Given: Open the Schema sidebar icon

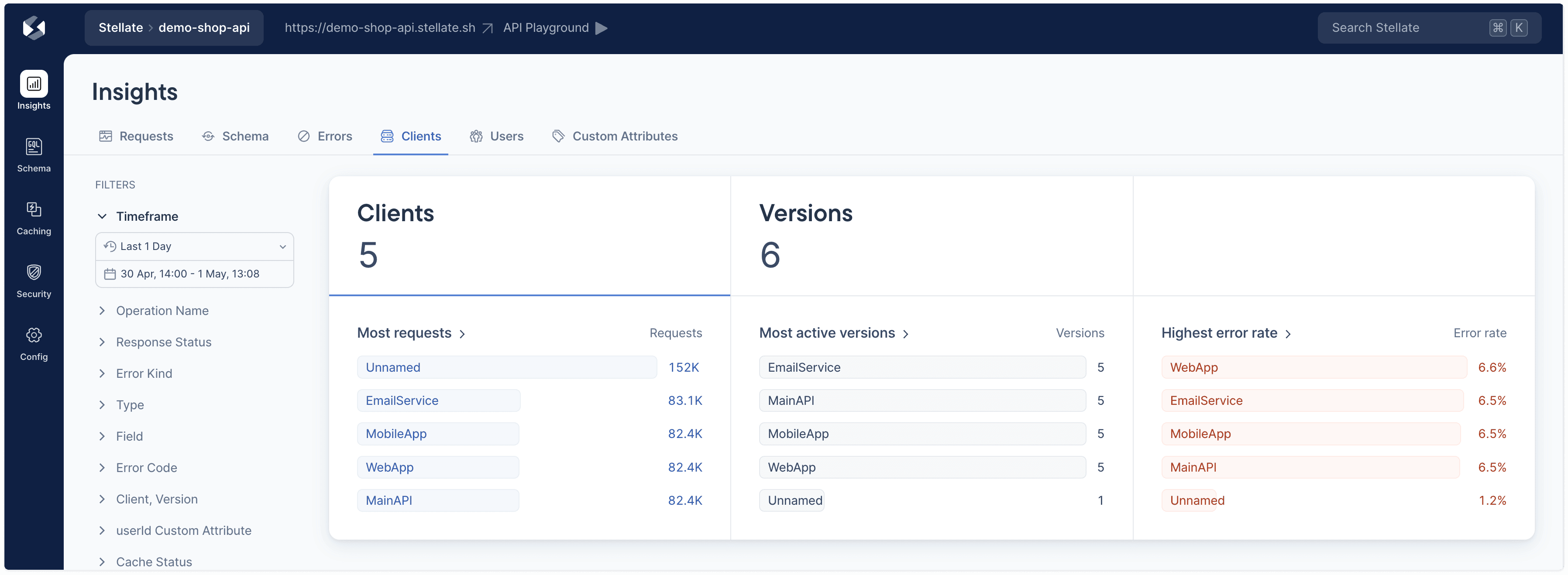Looking at the screenshot, I should (34, 147).
